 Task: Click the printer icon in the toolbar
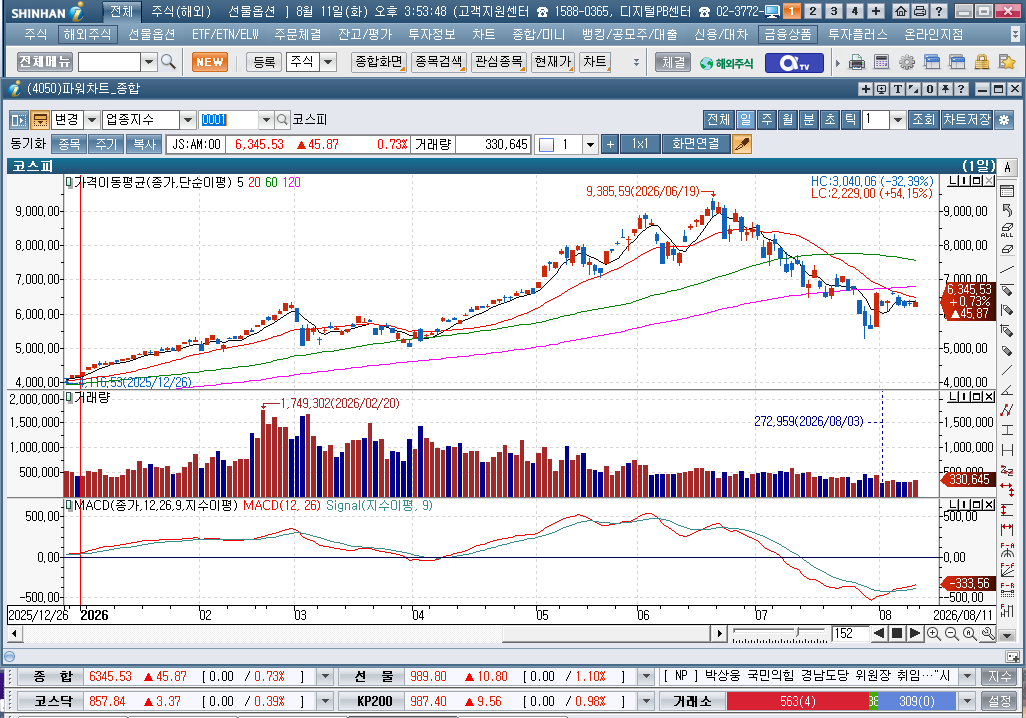tap(857, 62)
